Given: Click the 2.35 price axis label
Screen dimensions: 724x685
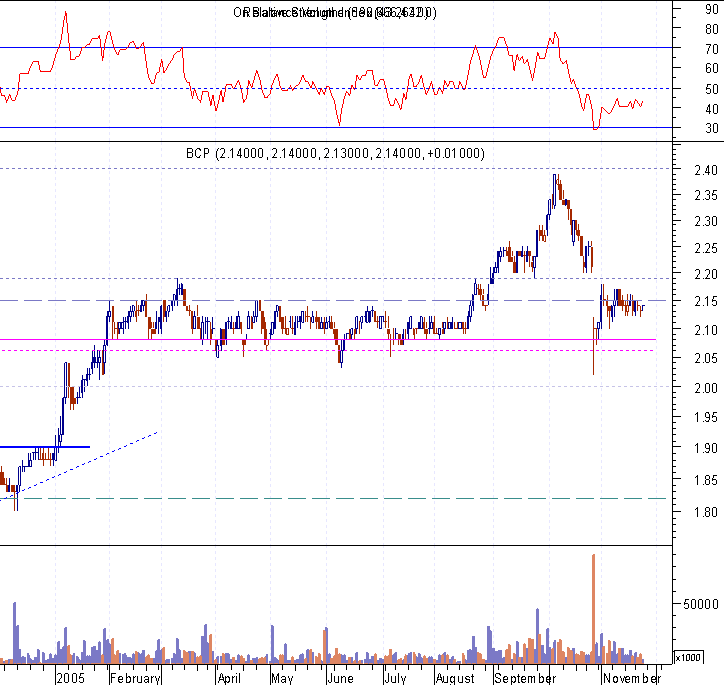Looking at the screenshot, I should (x=706, y=195).
